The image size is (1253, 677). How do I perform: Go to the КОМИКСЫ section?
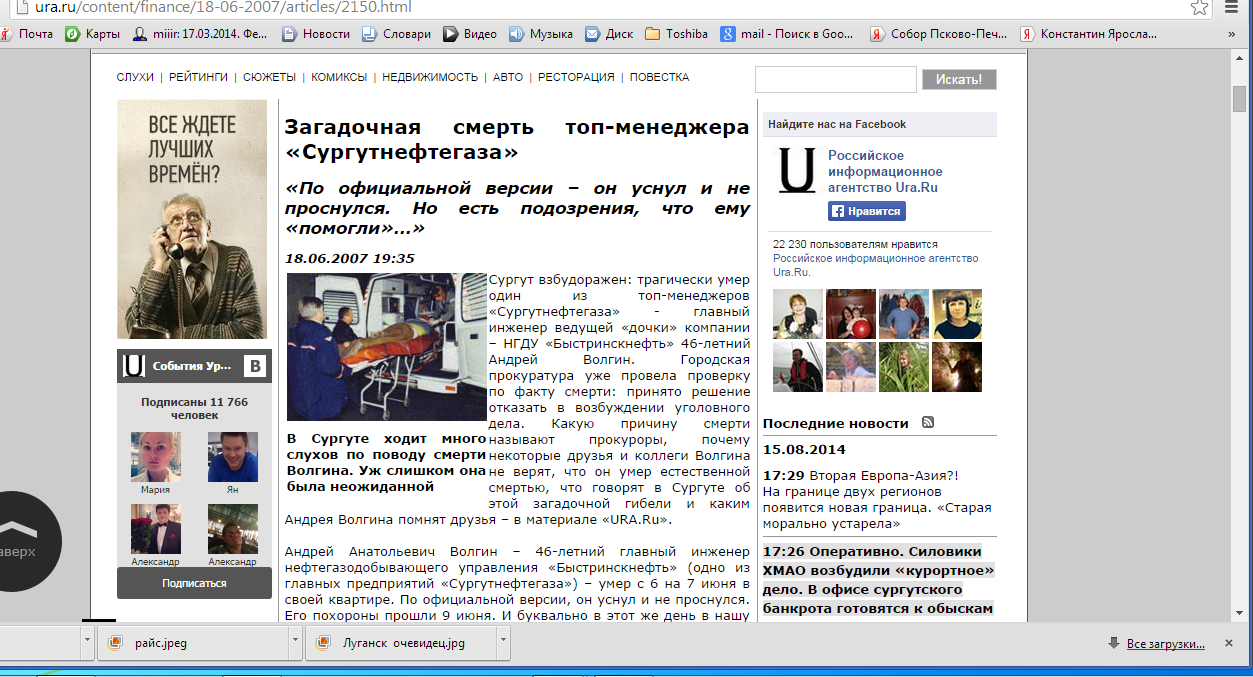339,77
